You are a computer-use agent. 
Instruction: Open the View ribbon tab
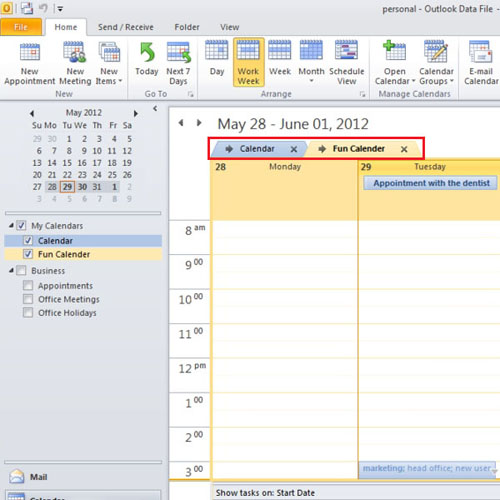point(229,27)
